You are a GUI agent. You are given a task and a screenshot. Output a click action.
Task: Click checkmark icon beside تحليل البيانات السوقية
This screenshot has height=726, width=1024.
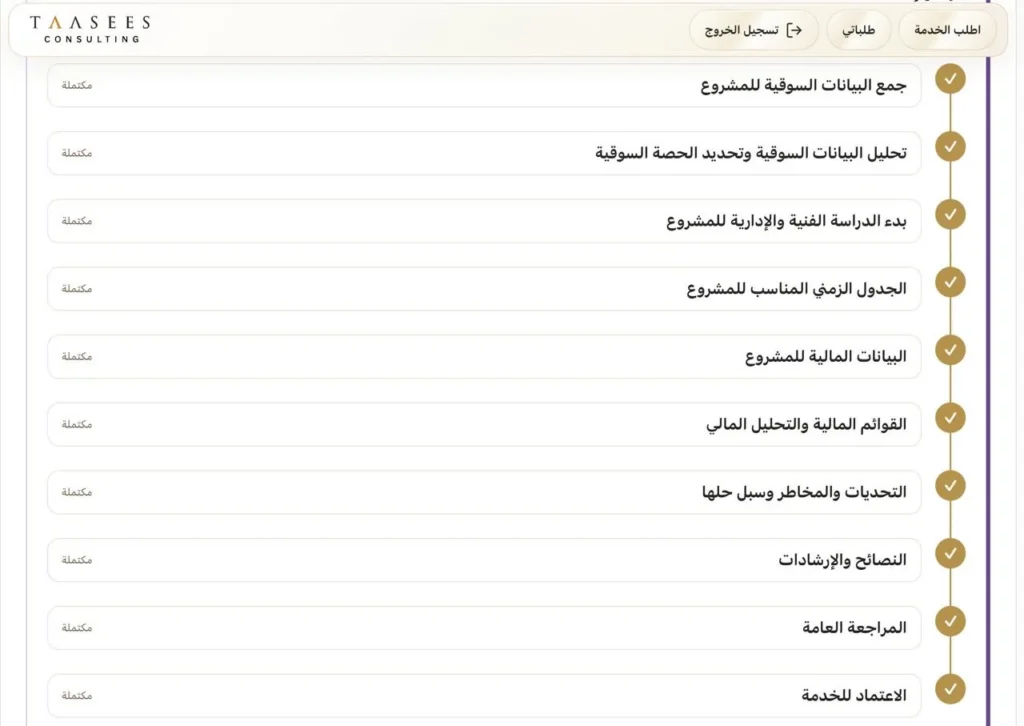tap(950, 147)
